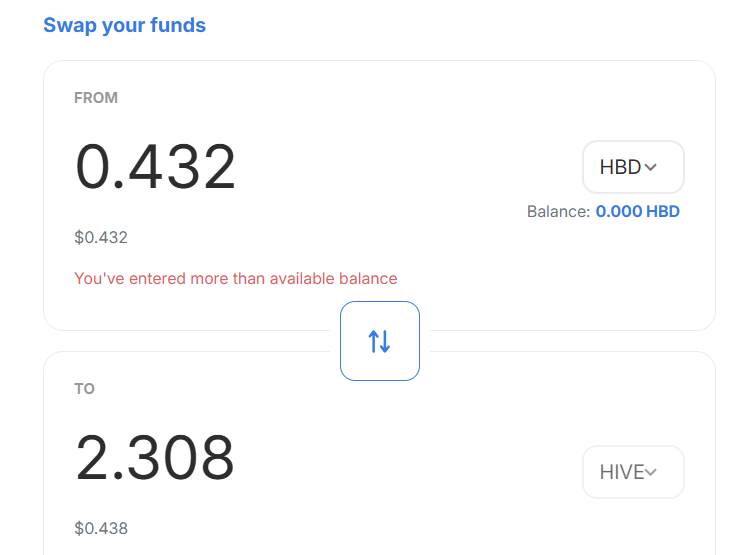Click the down arrow in swap icon

pos(386,341)
